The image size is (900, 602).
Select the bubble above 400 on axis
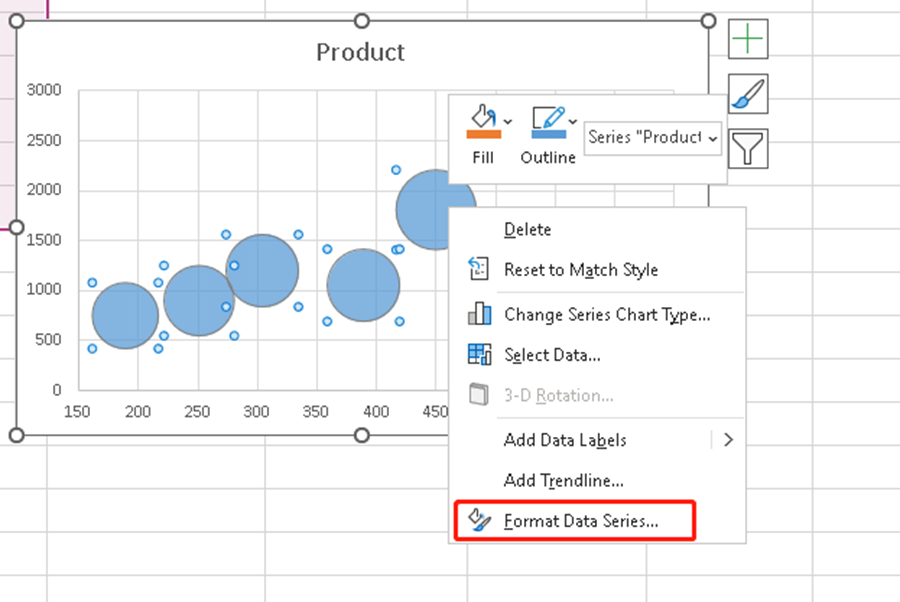[x=363, y=285]
